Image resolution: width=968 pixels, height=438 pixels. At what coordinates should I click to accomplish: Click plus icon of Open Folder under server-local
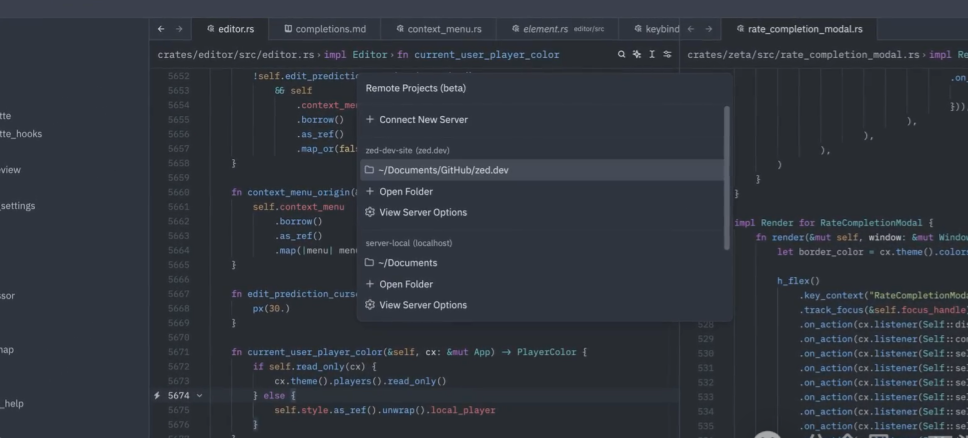(x=370, y=284)
